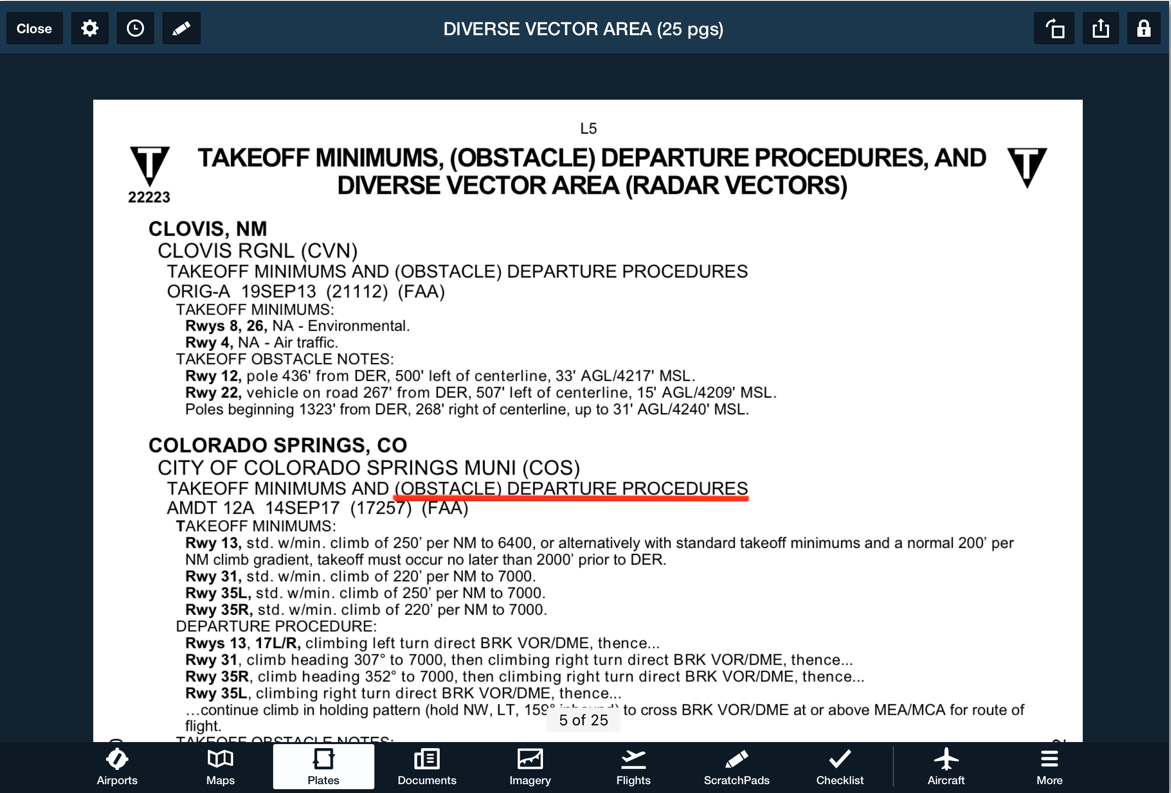Click the 'COLORADO SPRINGS, CO' heading
Screen dimensions: 1171x793
pyautogui.click(x=278, y=446)
